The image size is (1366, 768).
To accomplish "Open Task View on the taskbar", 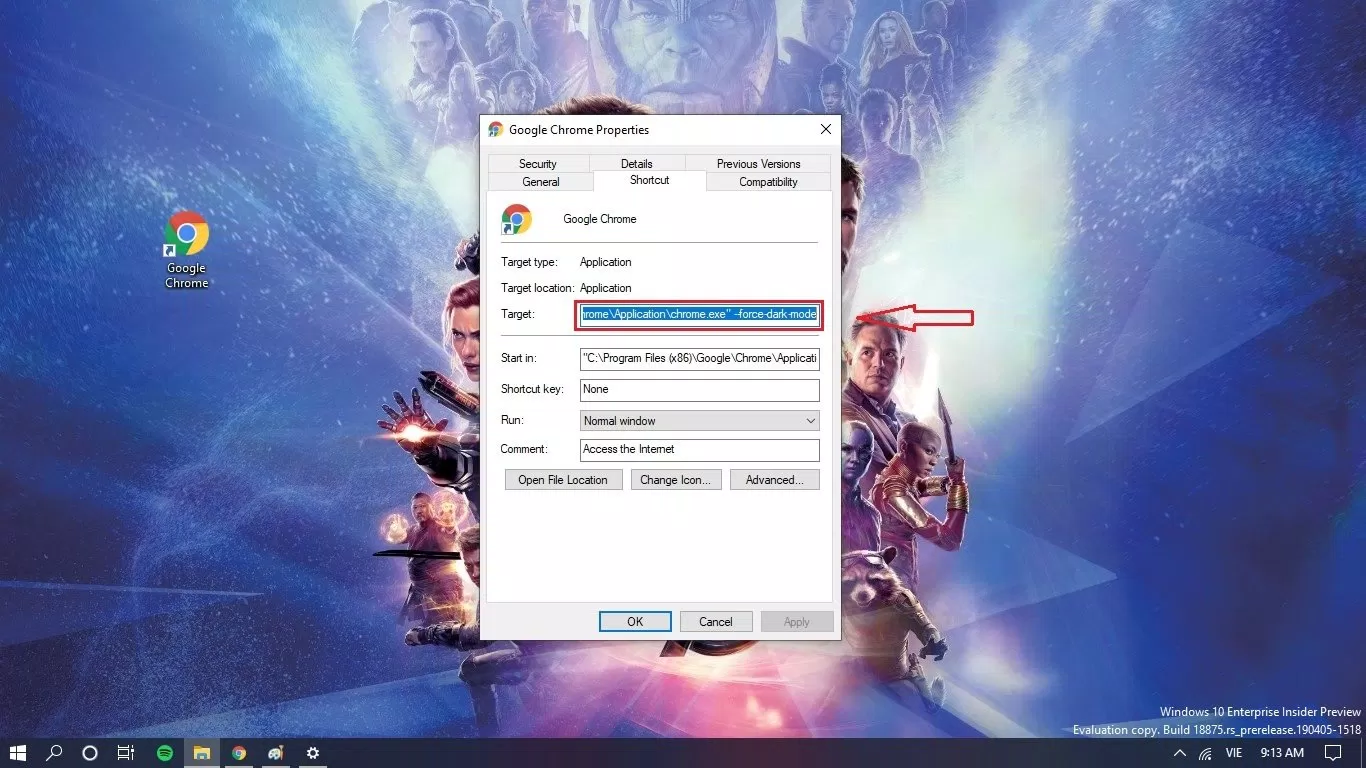I will [126, 753].
